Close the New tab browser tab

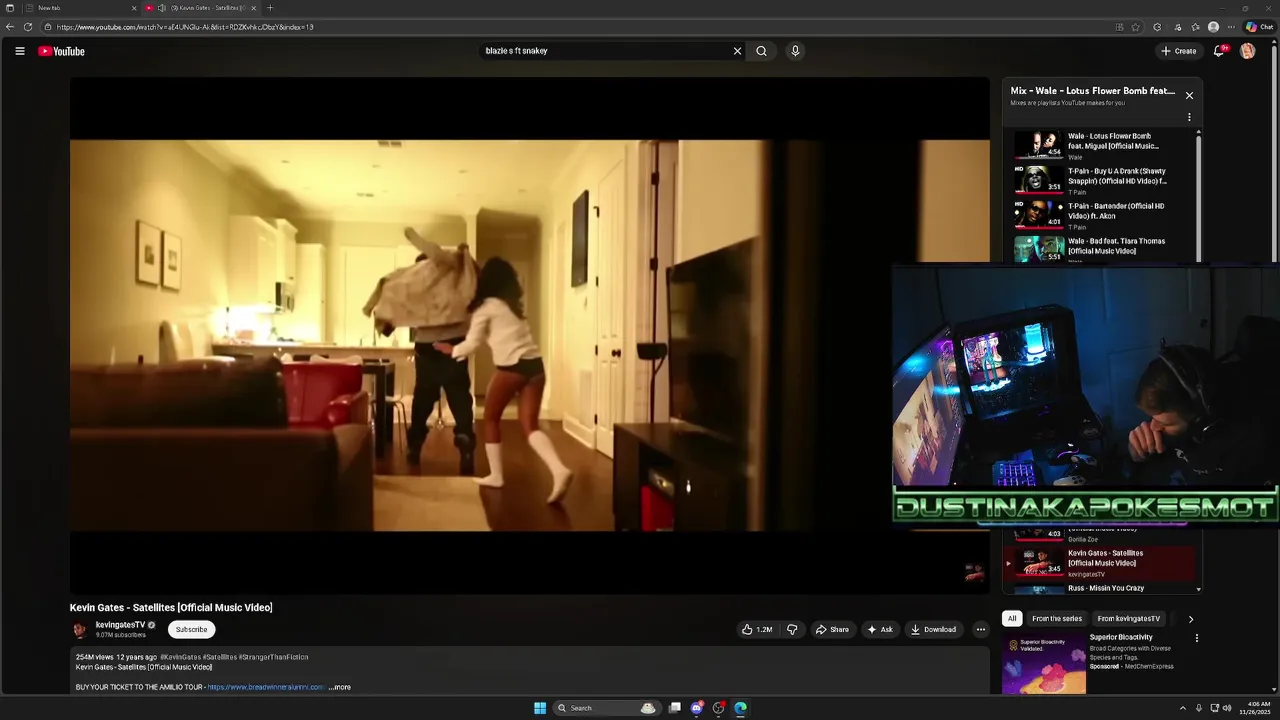click(134, 8)
